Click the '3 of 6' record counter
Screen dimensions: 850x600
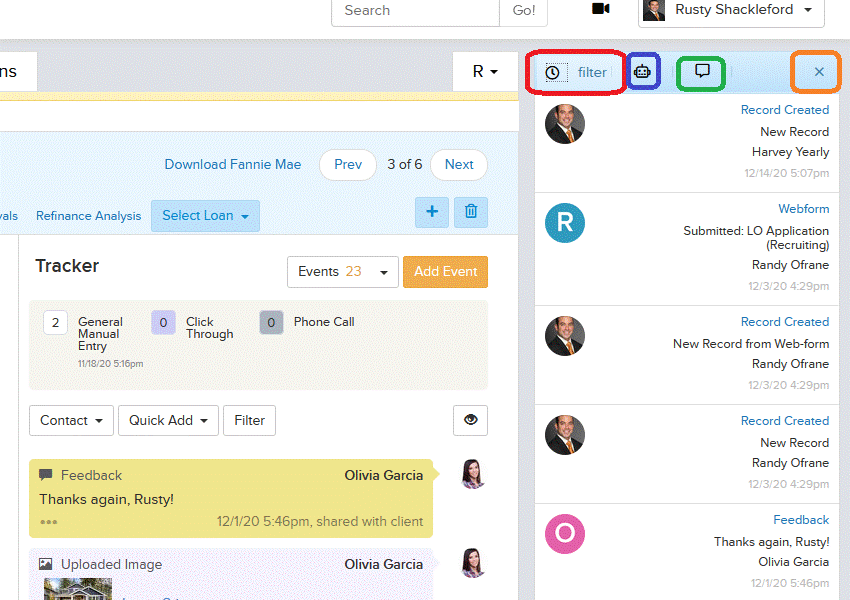pyautogui.click(x=404, y=165)
